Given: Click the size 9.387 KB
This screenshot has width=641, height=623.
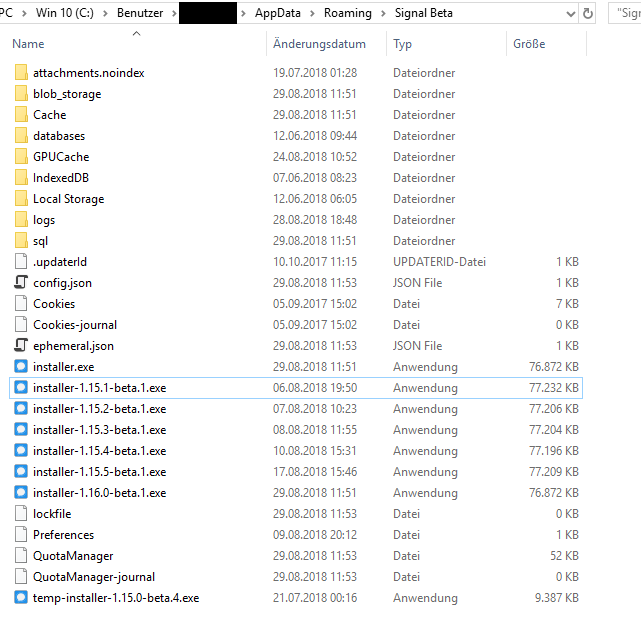Looking at the screenshot, I should pyautogui.click(x=557, y=598).
